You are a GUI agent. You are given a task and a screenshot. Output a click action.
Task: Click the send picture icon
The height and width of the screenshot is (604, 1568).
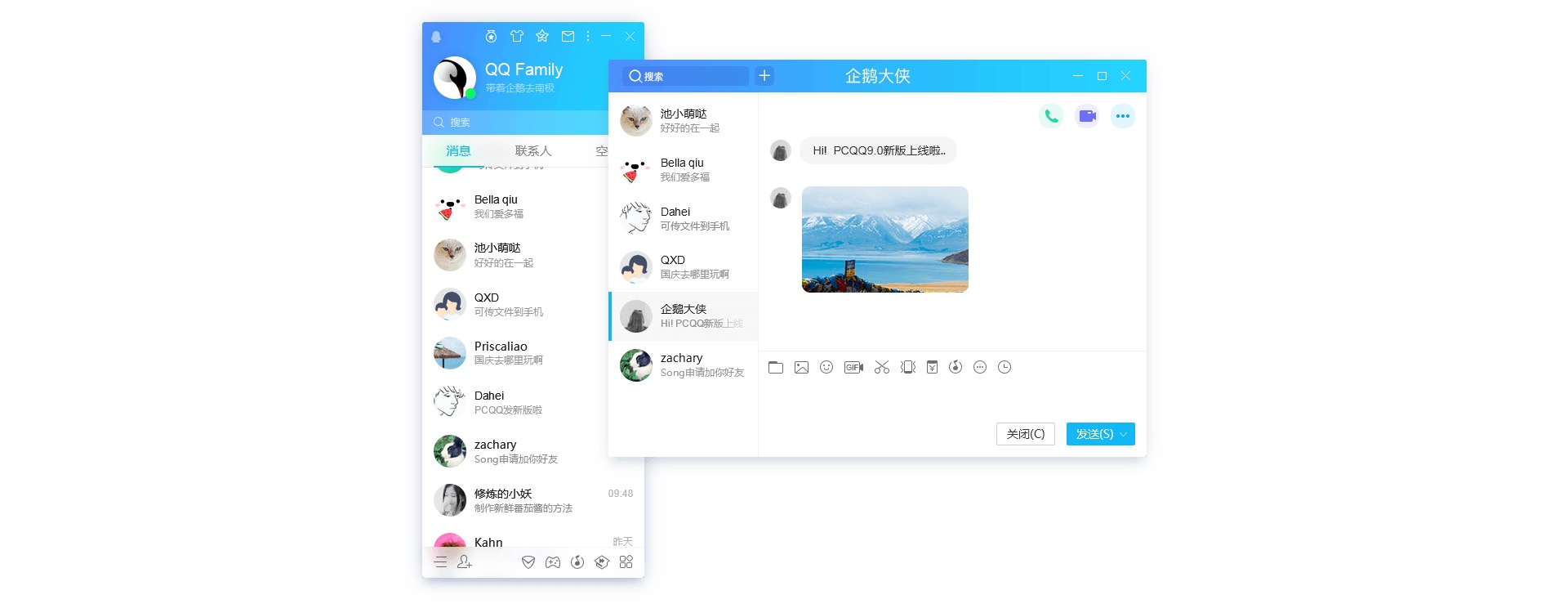tap(801, 368)
